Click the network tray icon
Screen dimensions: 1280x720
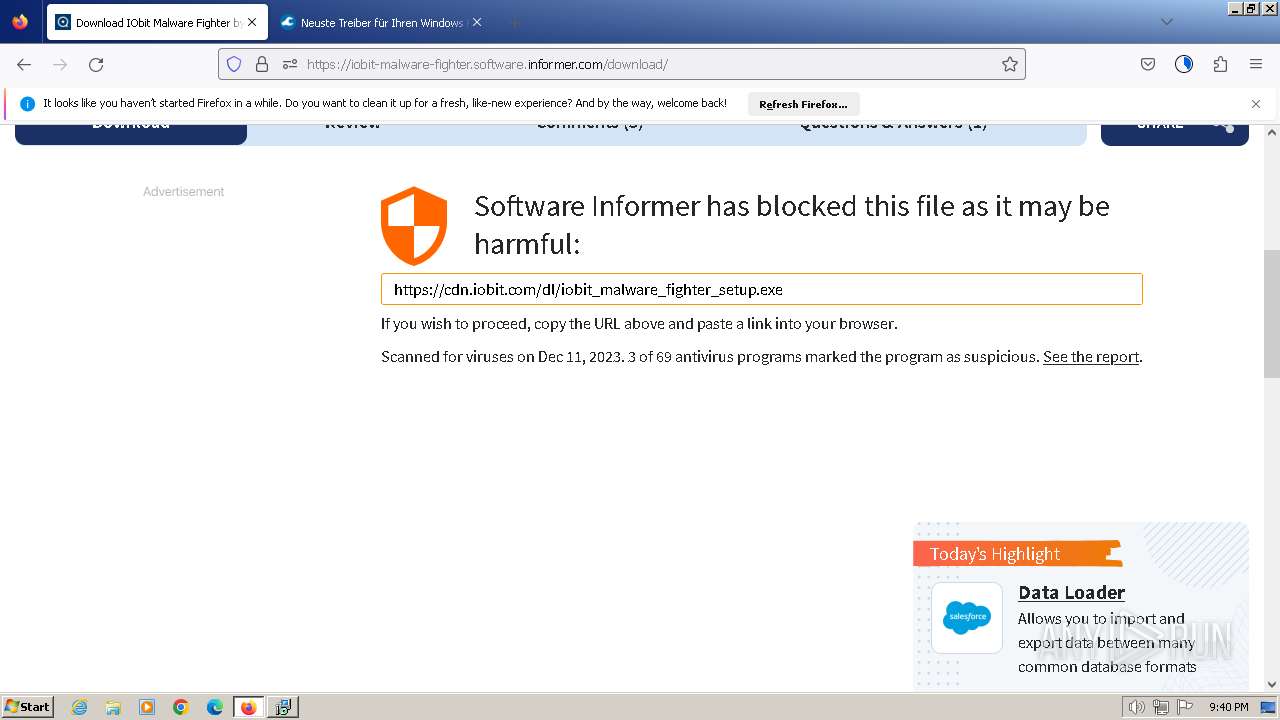coord(1161,707)
